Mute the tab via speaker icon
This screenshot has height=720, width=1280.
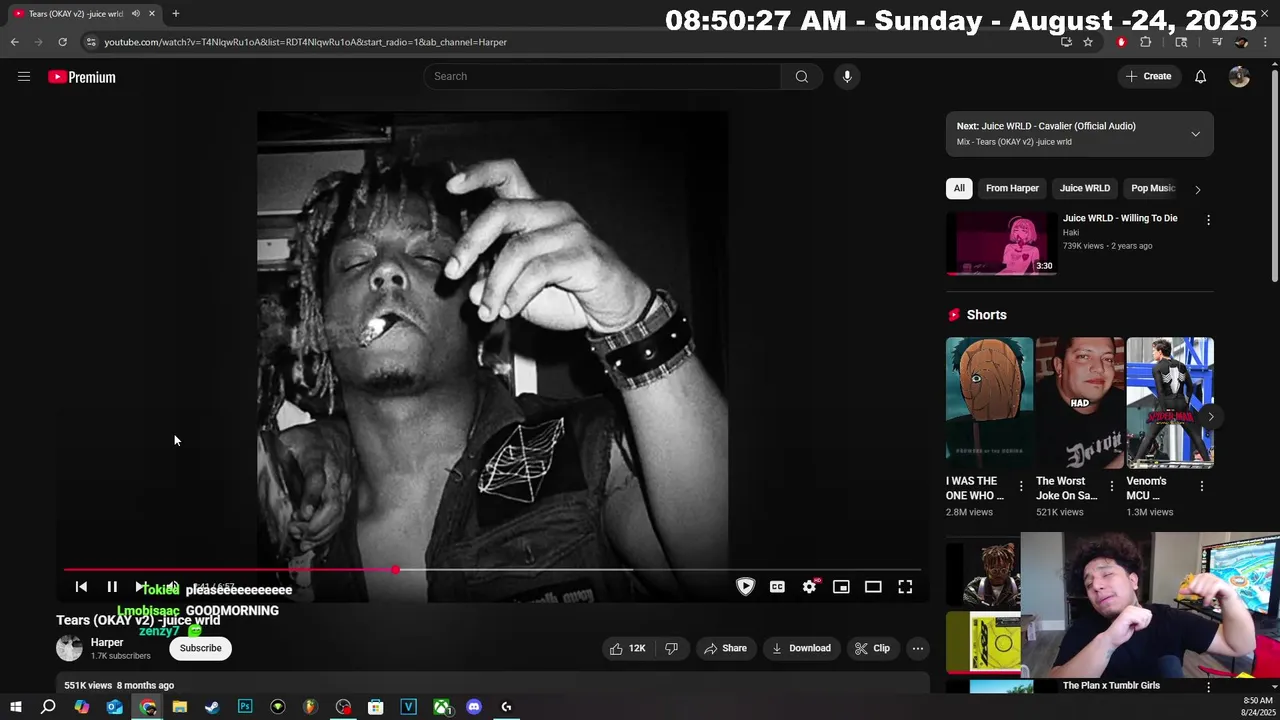tap(135, 14)
